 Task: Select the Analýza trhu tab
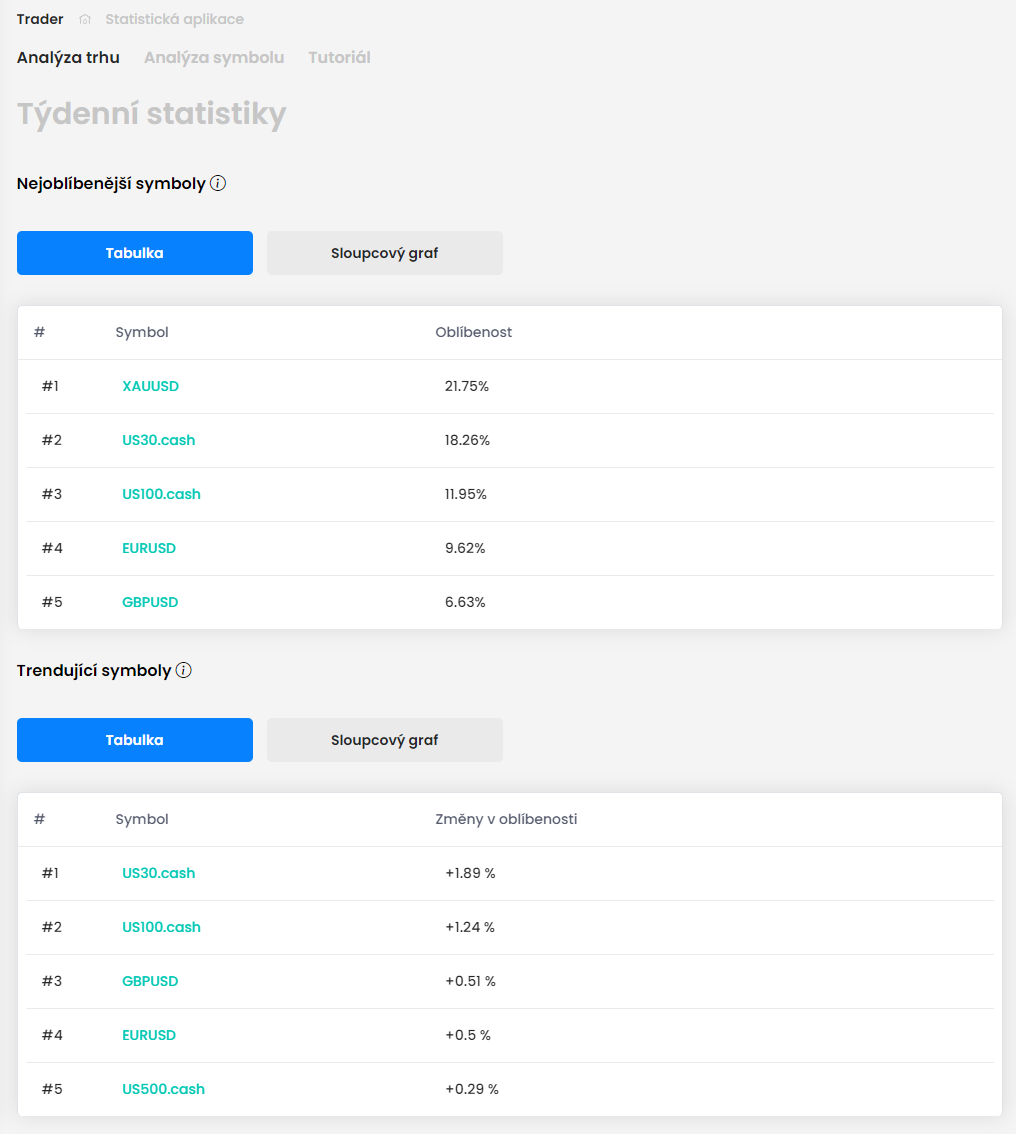(68, 57)
